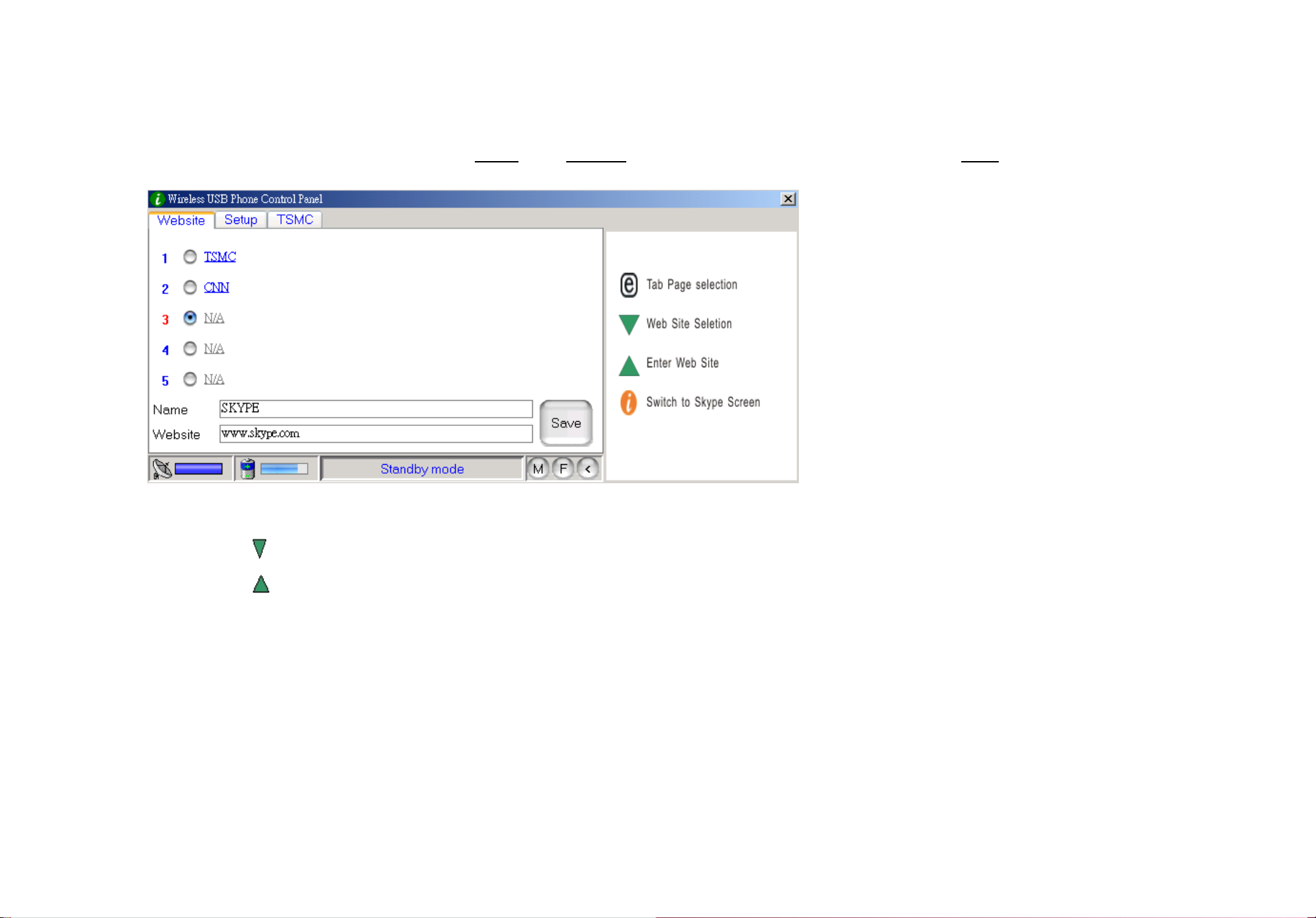Select radio button in row 4

click(190, 349)
